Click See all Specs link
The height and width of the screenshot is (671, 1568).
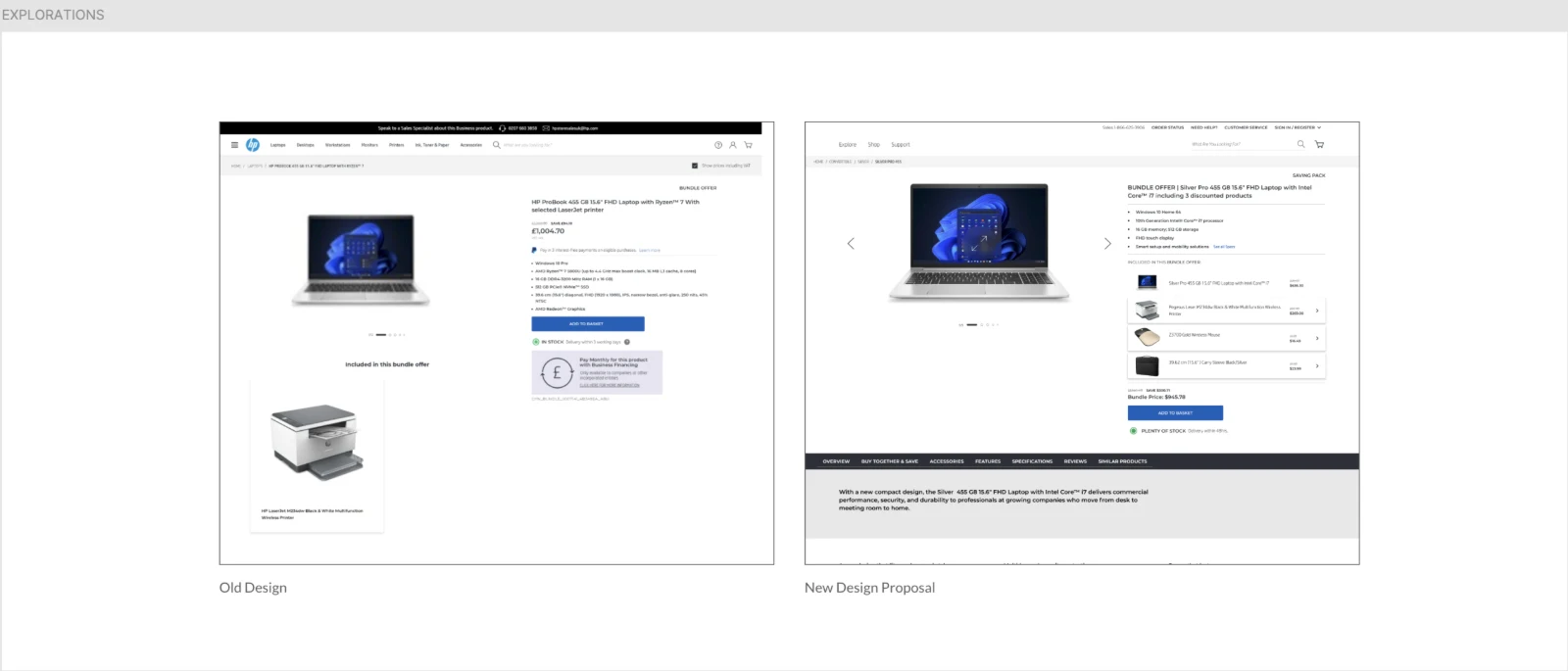tap(1224, 247)
